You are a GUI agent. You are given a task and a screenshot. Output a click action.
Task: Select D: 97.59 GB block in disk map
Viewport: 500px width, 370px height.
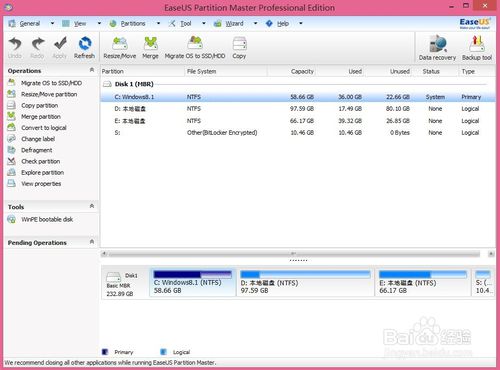(x=306, y=283)
